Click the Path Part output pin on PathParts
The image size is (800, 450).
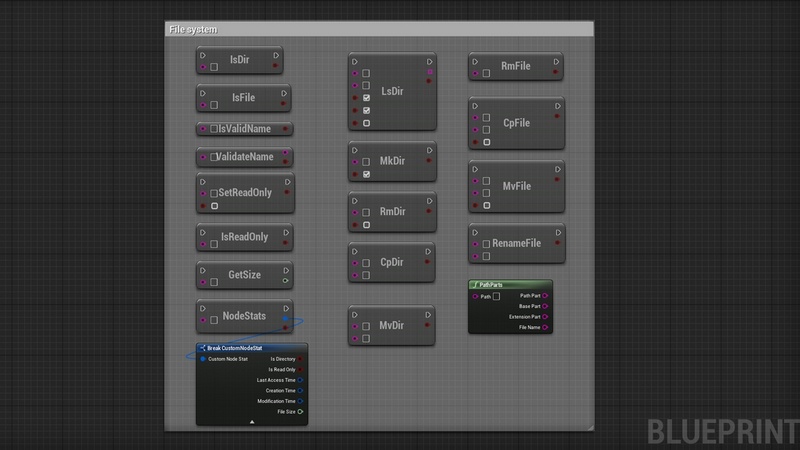[x=546, y=296]
